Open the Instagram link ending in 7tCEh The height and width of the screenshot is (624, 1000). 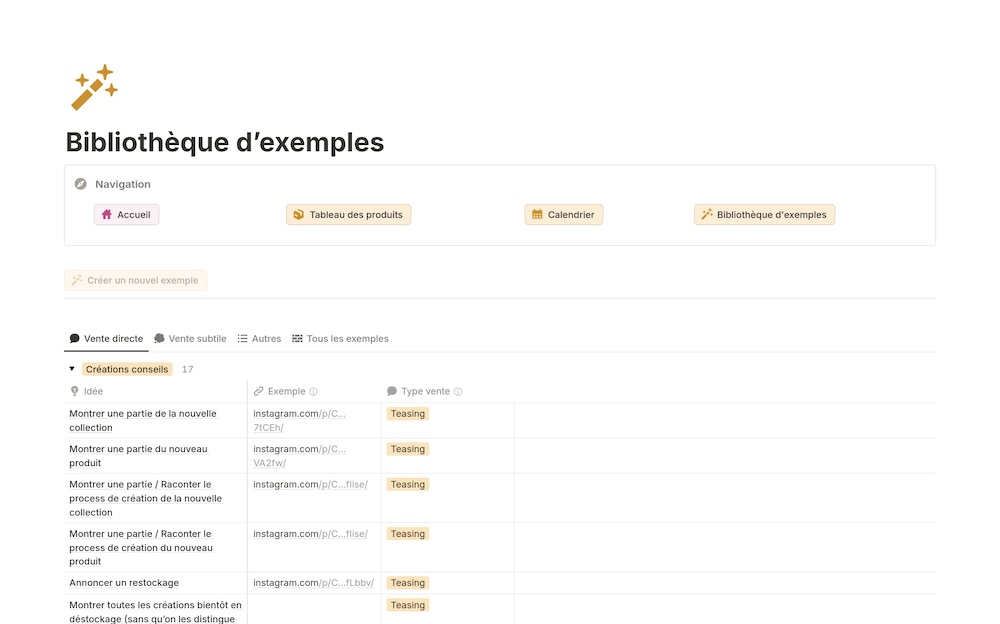point(300,420)
